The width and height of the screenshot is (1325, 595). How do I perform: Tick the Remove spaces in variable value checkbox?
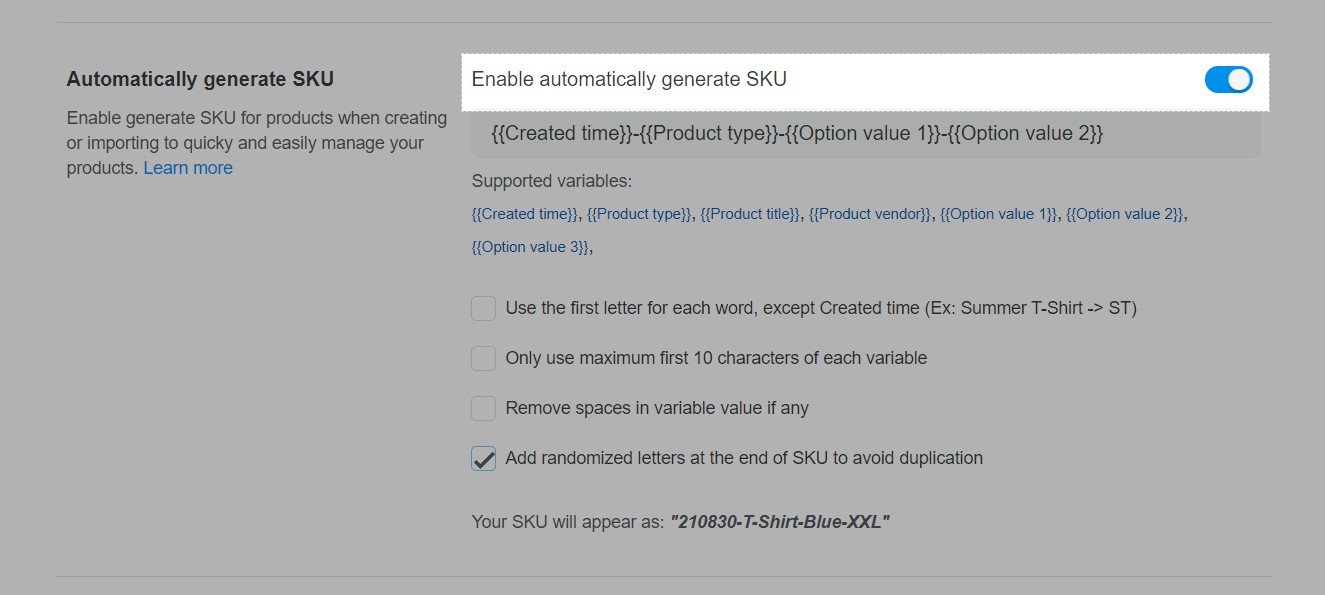coord(484,408)
